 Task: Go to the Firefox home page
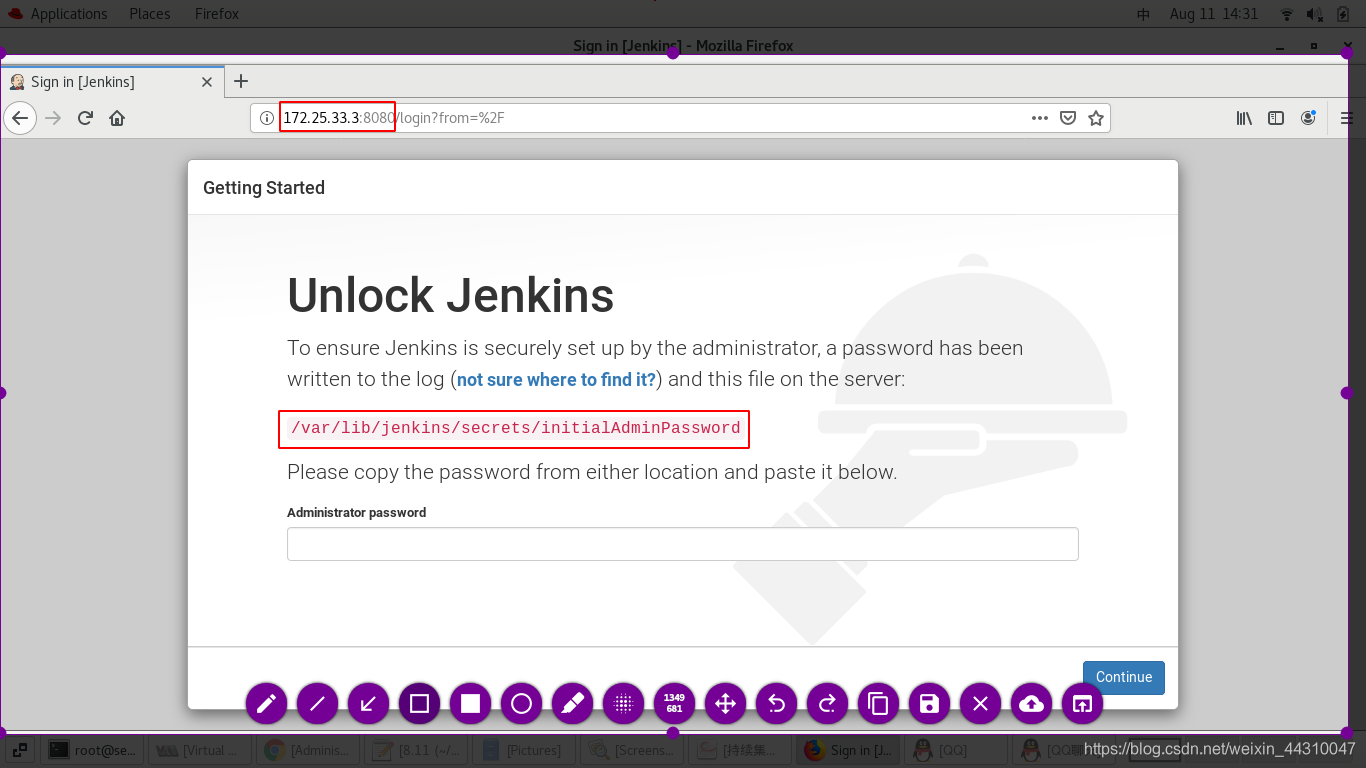[117, 118]
